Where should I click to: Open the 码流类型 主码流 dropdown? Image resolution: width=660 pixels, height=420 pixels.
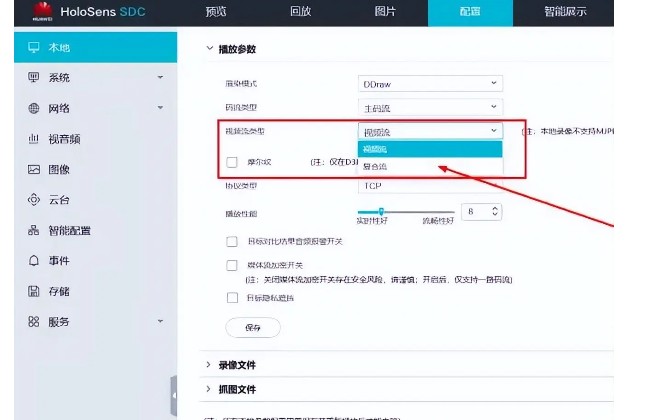[430, 107]
